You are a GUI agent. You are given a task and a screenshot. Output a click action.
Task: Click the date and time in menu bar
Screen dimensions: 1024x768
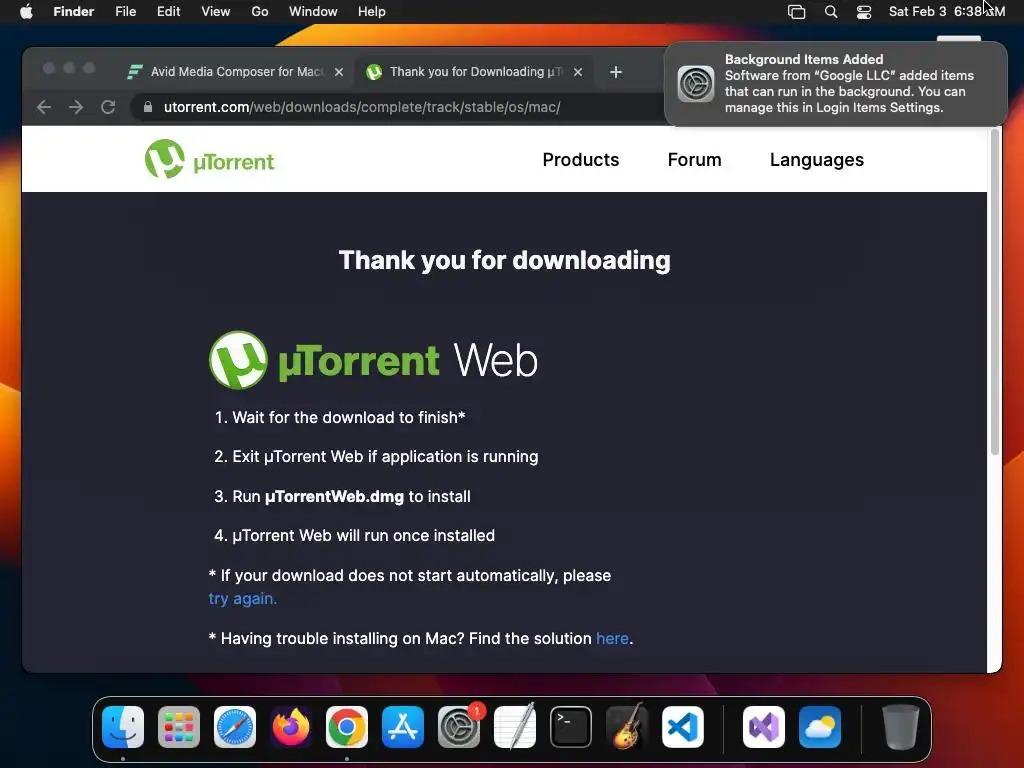click(x=947, y=12)
